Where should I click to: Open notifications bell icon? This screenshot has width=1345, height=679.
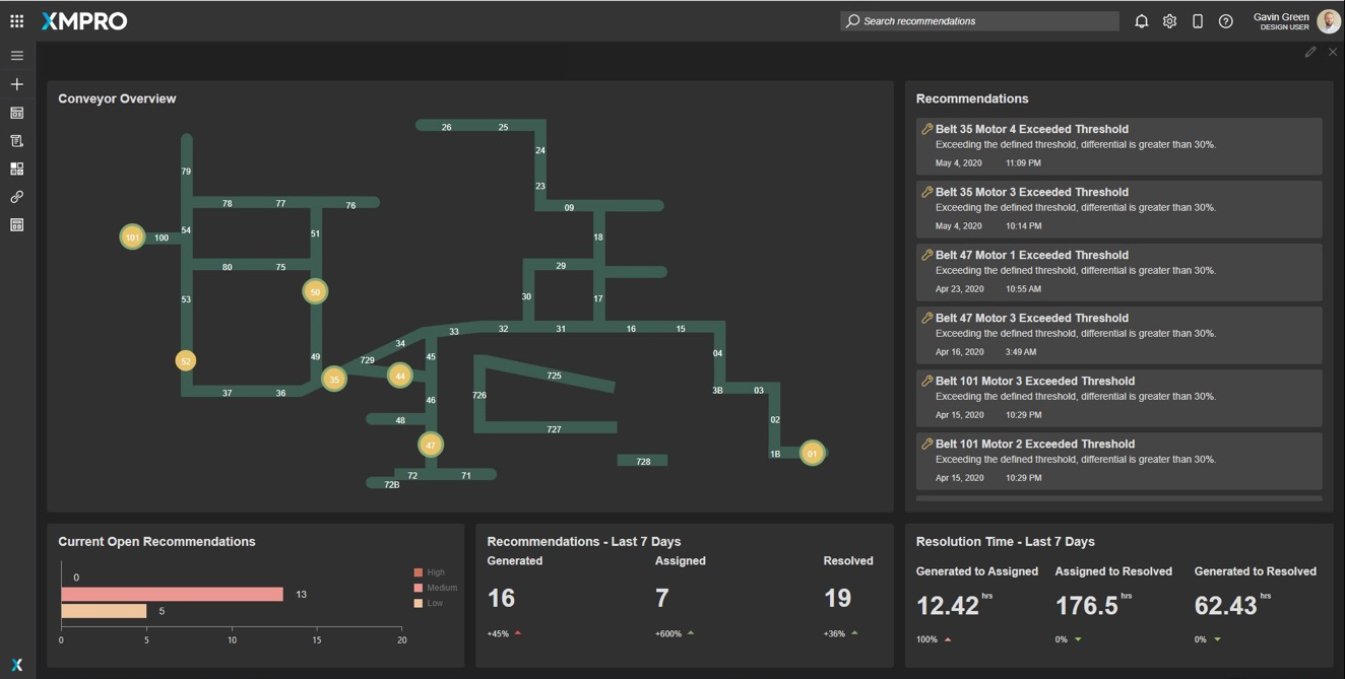click(x=1141, y=21)
